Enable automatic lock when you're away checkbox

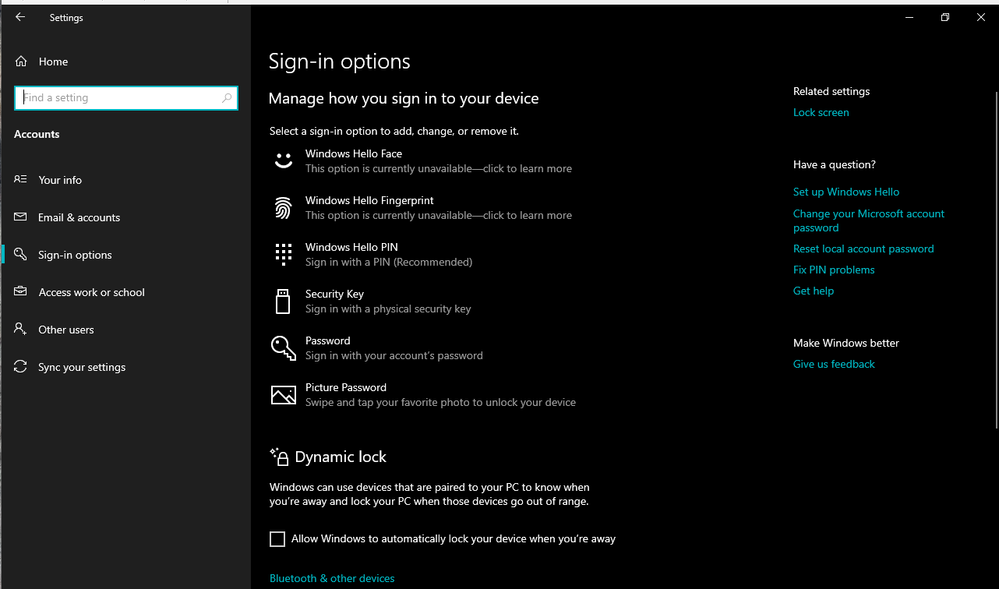coord(277,539)
